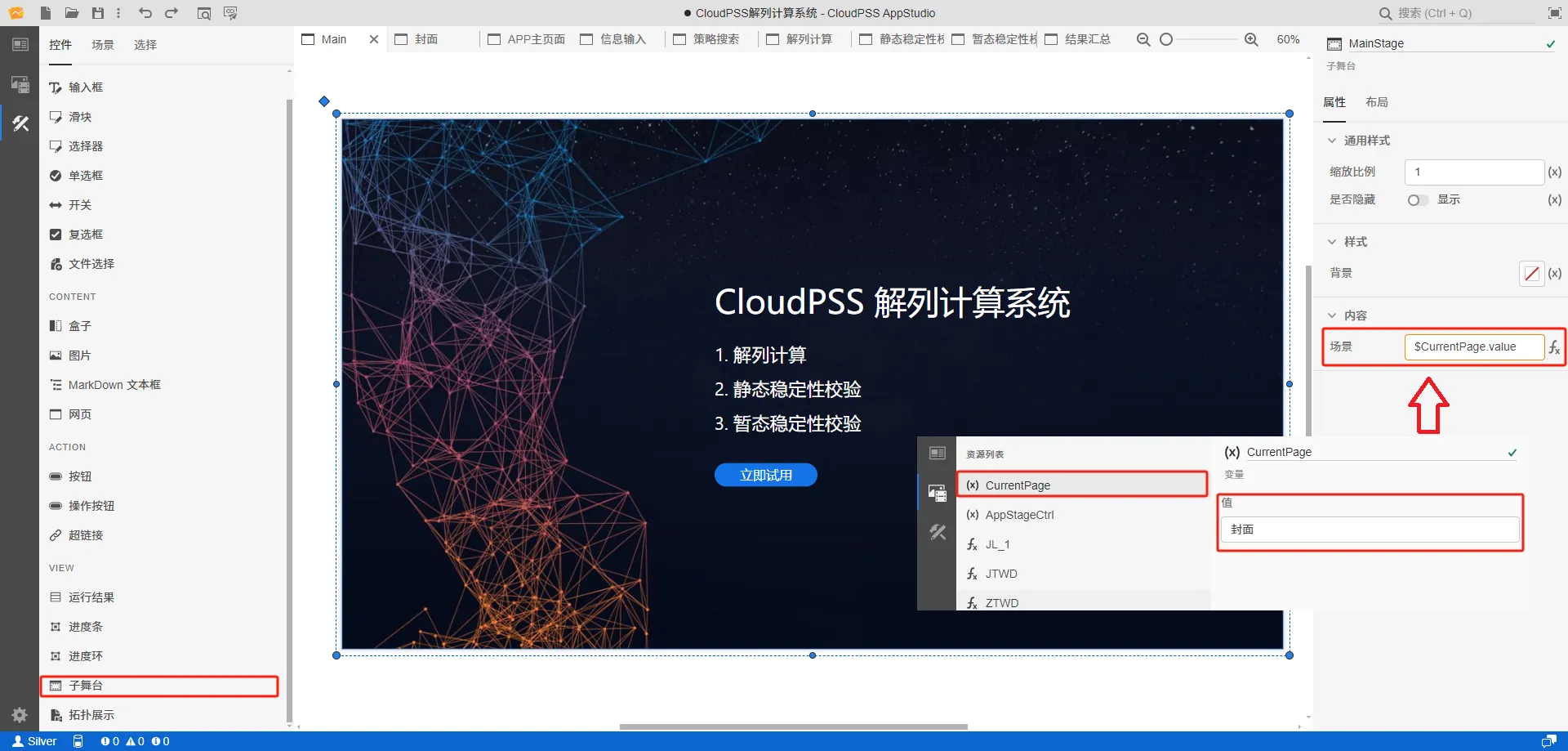This screenshot has width=1568, height=751.
Task: Close the Main tab
Action: click(x=374, y=39)
